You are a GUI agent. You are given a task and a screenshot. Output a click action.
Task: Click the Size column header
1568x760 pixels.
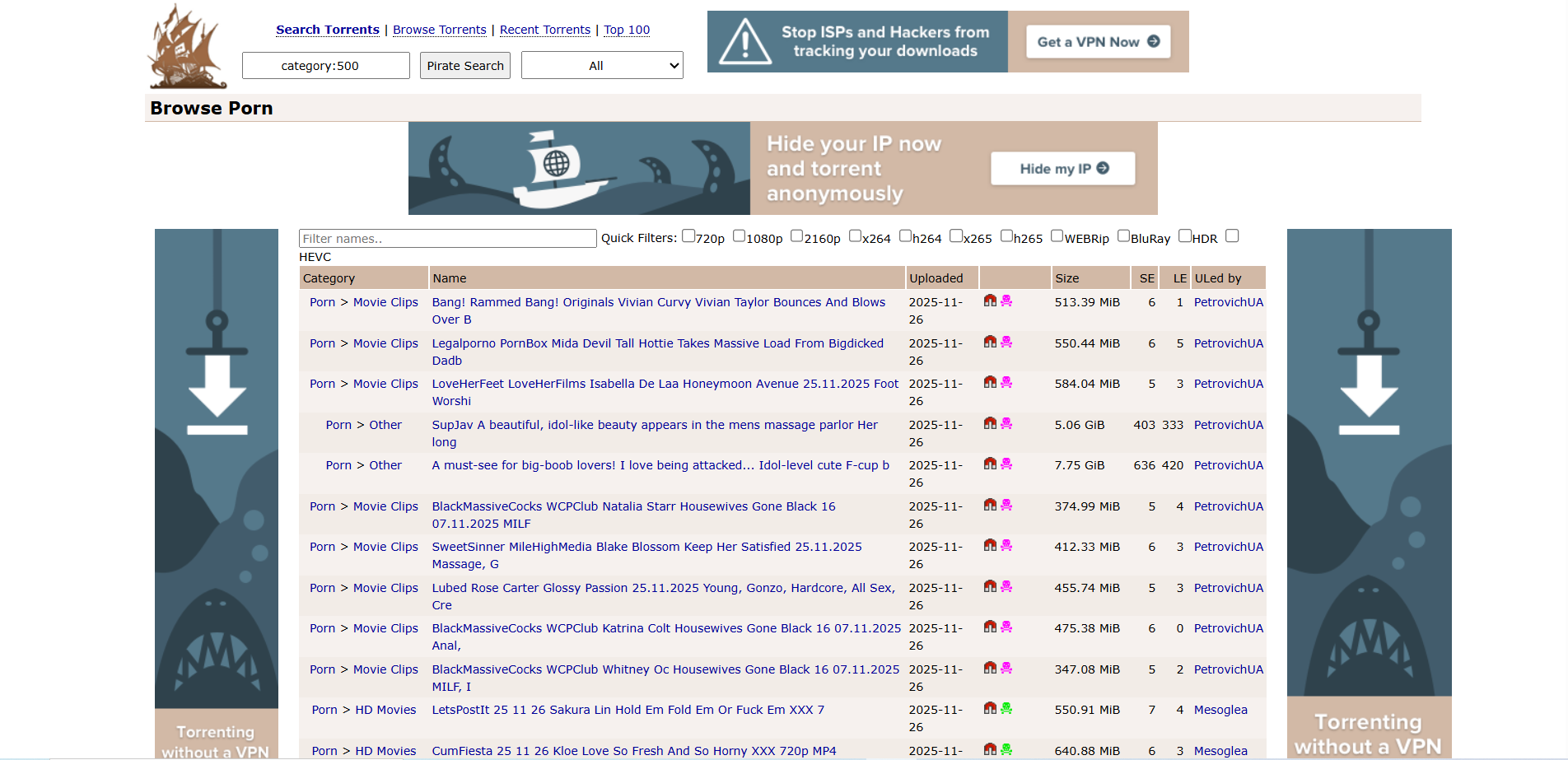1090,278
